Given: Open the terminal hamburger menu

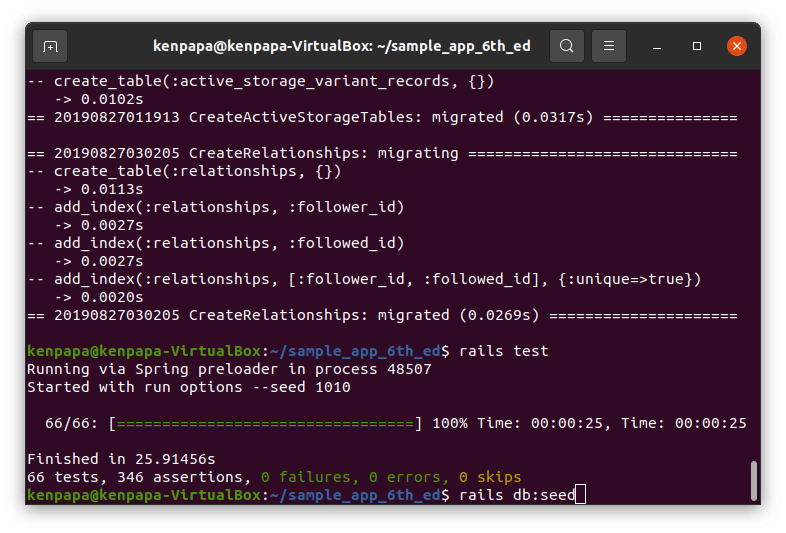Looking at the screenshot, I should point(609,46).
